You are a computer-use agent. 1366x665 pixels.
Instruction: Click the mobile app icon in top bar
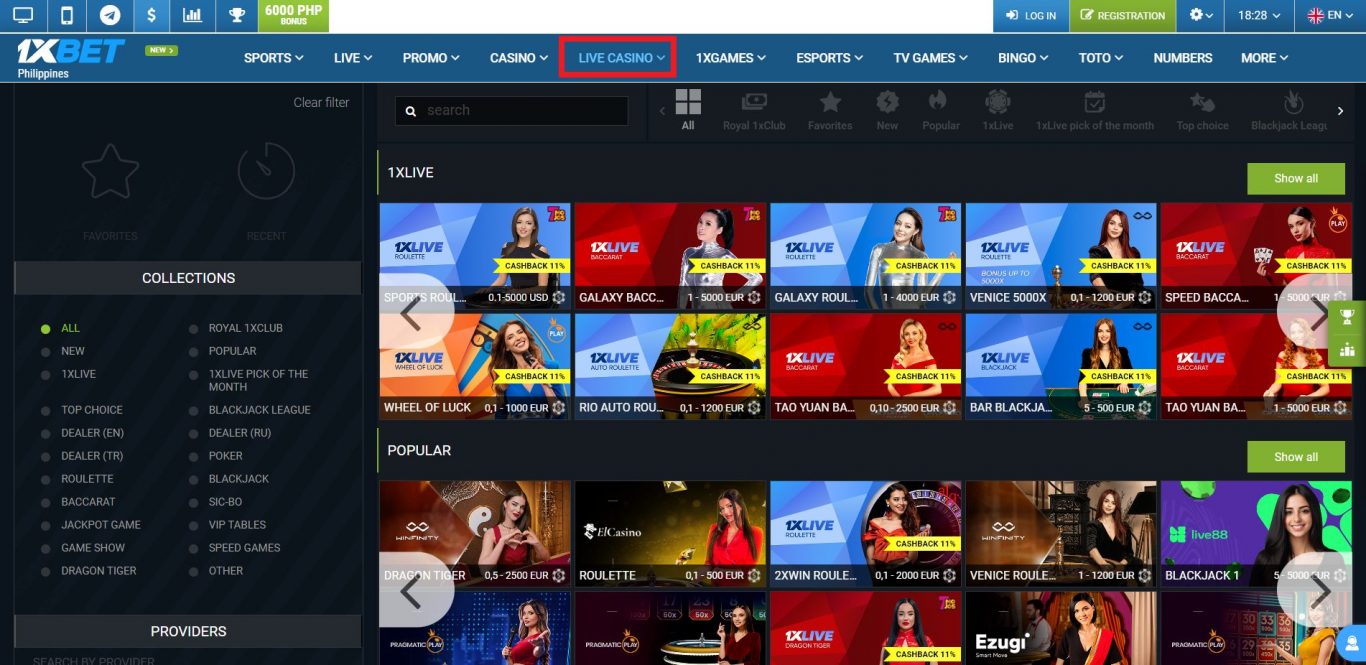(66, 16)
